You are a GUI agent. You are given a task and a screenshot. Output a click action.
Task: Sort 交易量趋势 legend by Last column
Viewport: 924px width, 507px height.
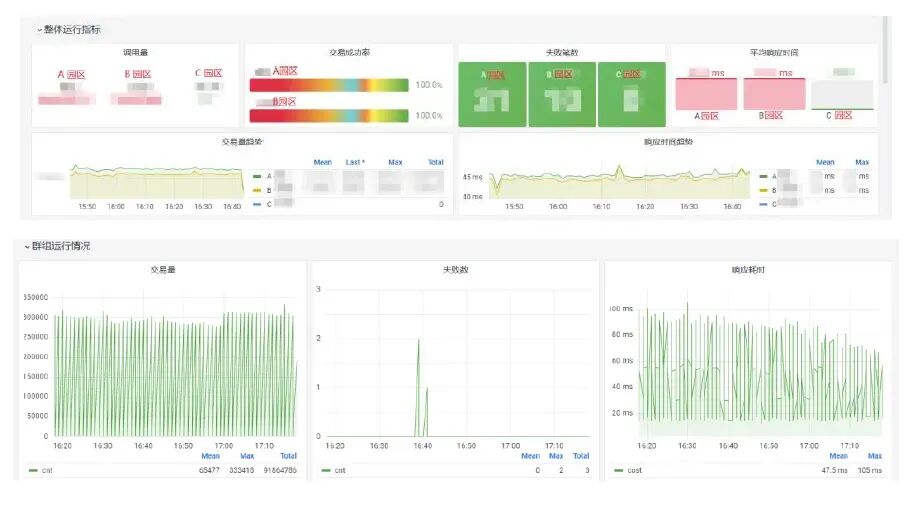pos(355,162)
